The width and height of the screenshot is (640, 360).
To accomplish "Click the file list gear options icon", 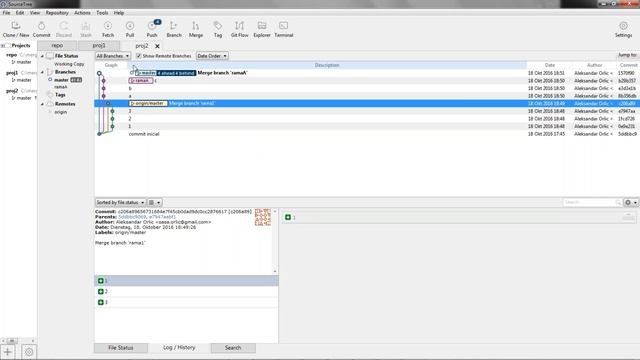I will (x=631, y=202).
